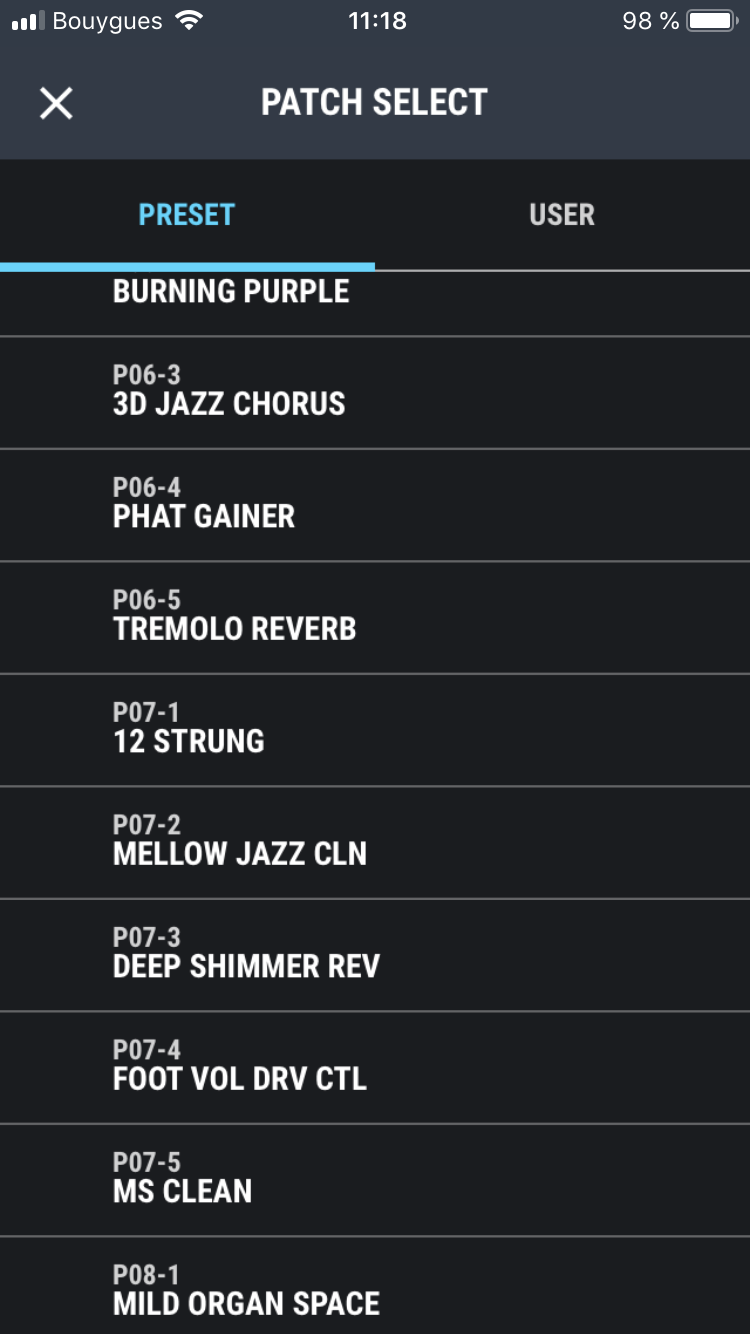Tap the battery icon in status bar

pos(713,21)
